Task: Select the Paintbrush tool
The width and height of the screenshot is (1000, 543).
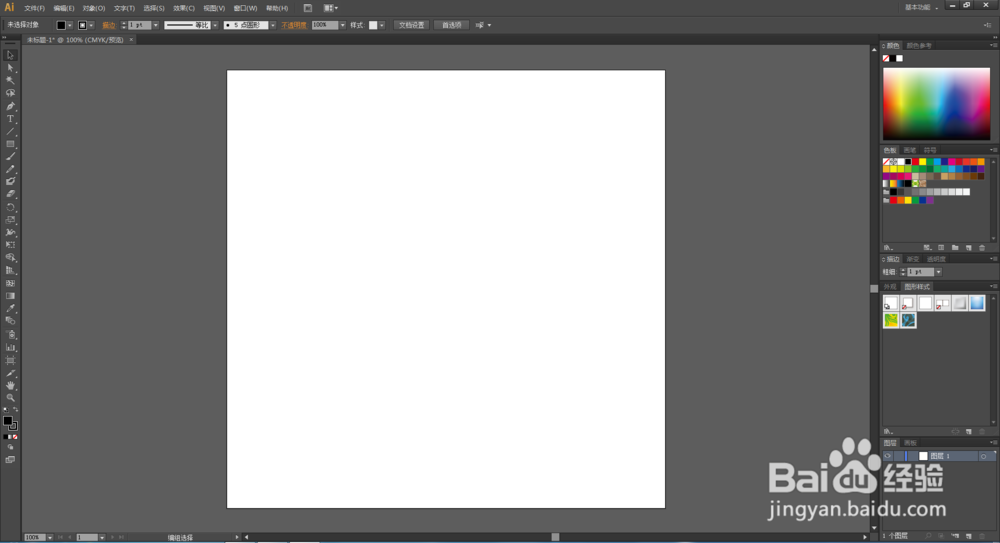Action: click(x=10, y=157)
